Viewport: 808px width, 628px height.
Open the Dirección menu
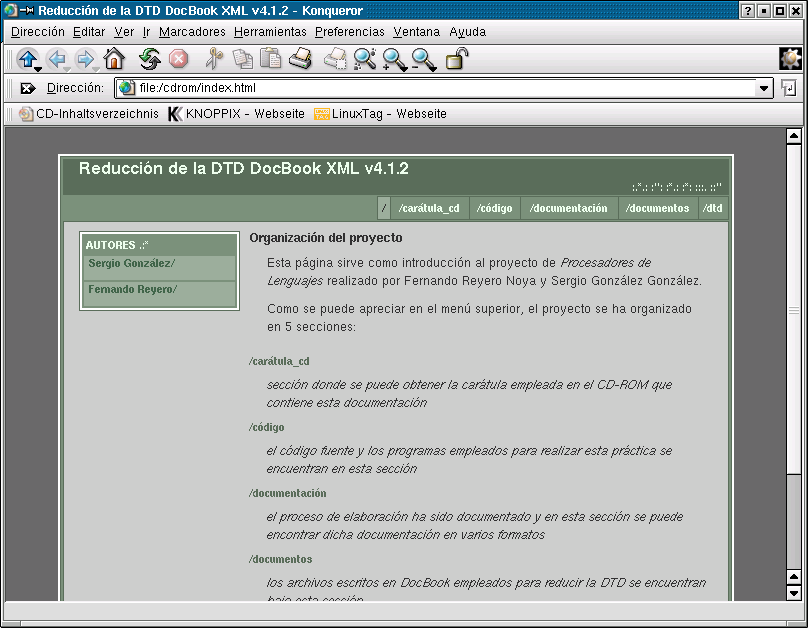[x=38, y=32]
